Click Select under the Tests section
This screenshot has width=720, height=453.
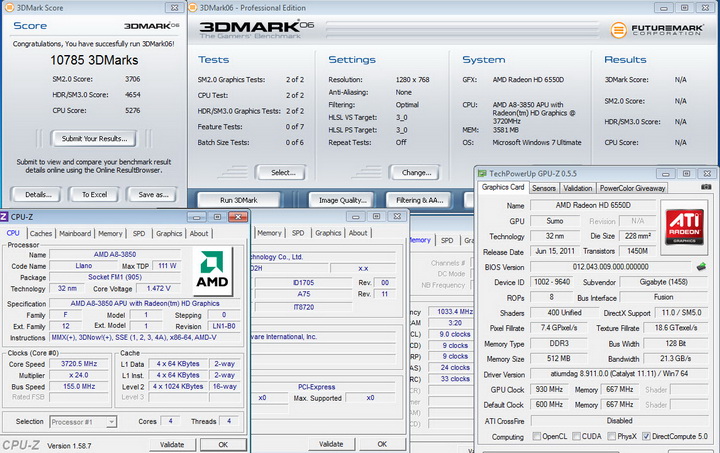click(x=283, y=172)
